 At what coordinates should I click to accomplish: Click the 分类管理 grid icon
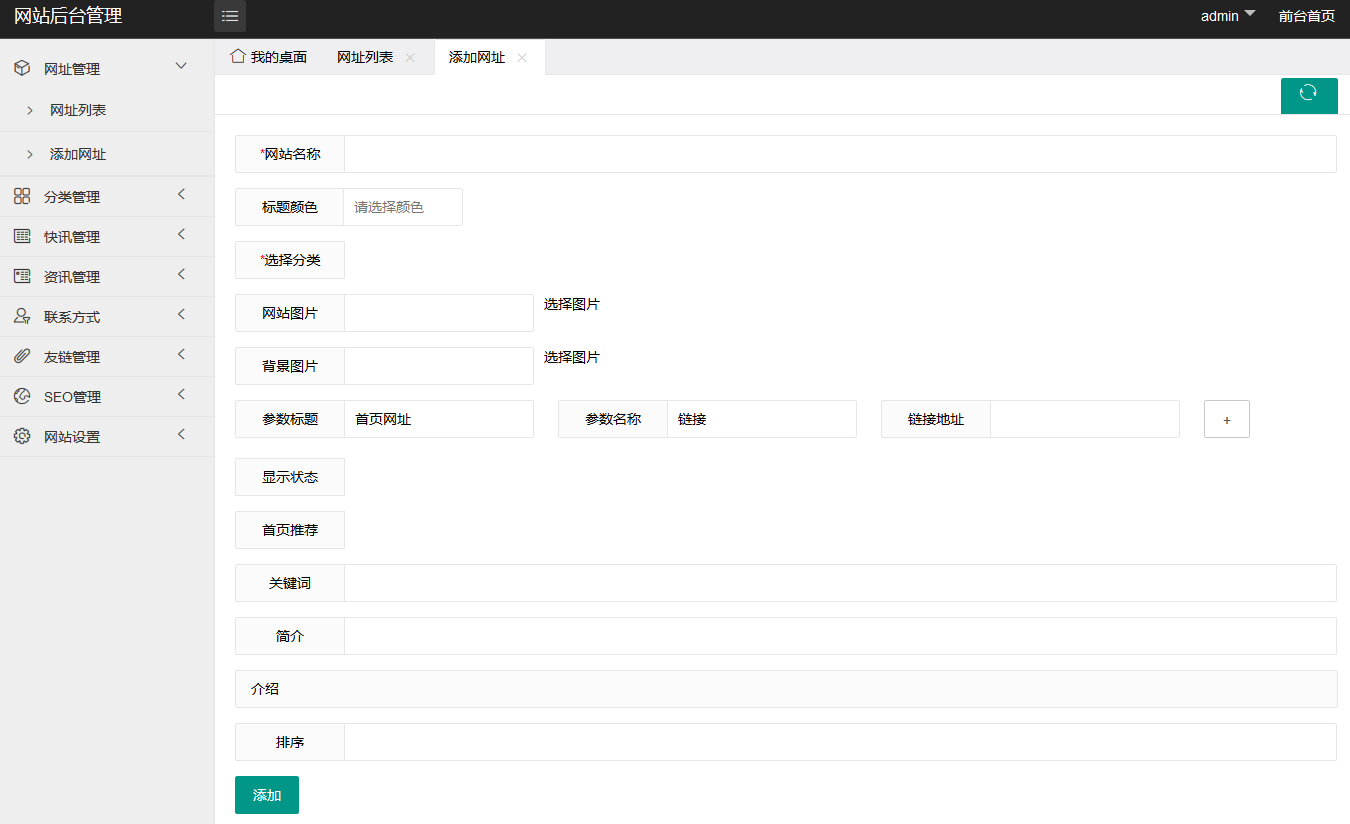22,197
